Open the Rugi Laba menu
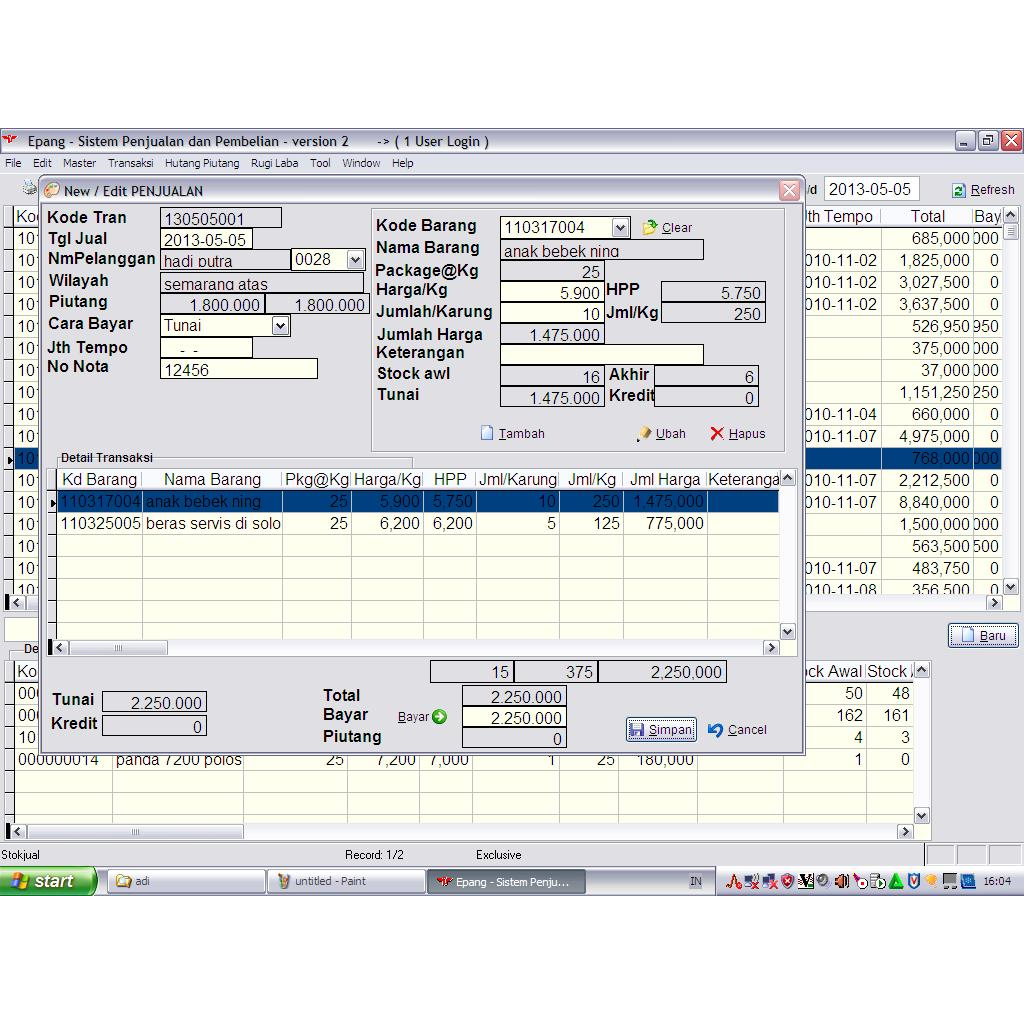This screenshot has height=1024, width=1024. pyautogui.click(x=274, y=163)
